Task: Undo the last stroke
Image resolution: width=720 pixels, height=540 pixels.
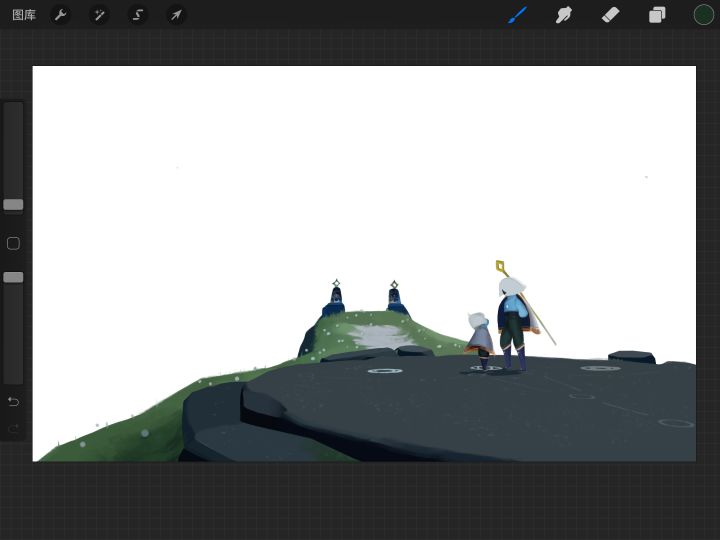Action: [13, 402]
